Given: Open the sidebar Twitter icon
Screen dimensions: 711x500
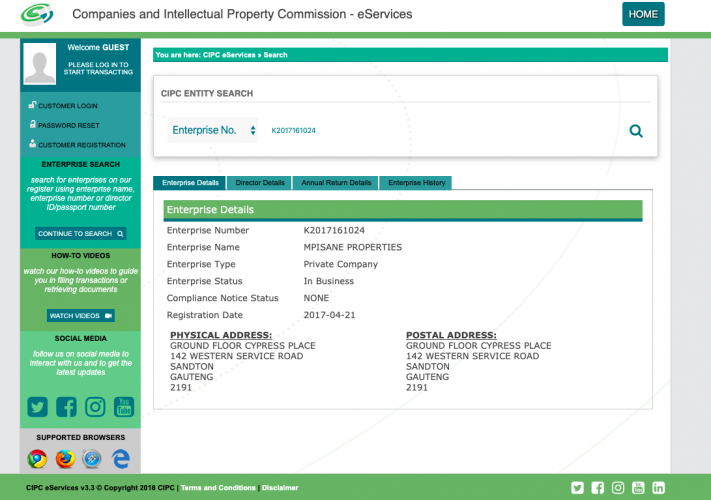Looking at the screenshot, I should point(38,406).
